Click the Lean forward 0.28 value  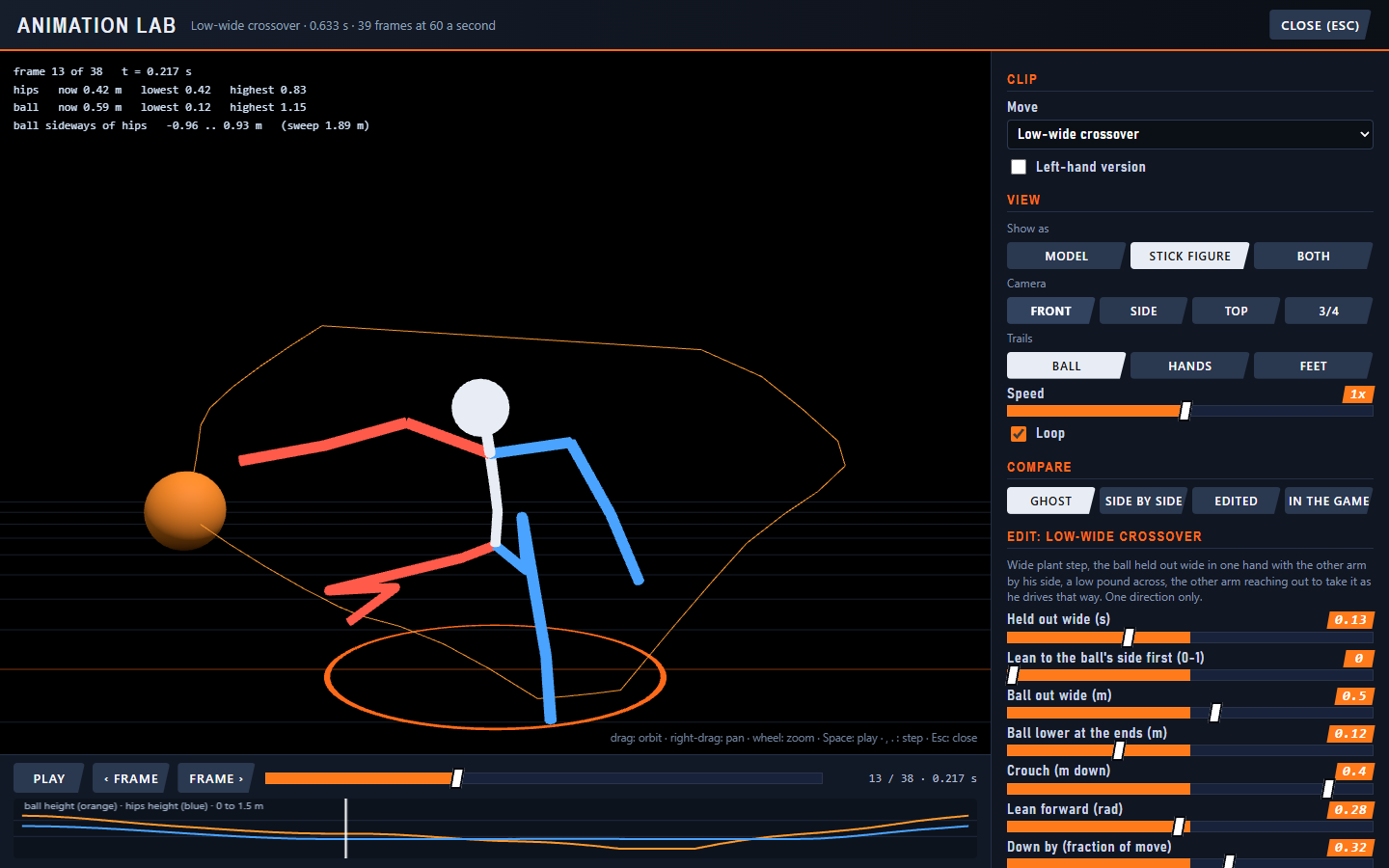click(x=1350, y=810)
